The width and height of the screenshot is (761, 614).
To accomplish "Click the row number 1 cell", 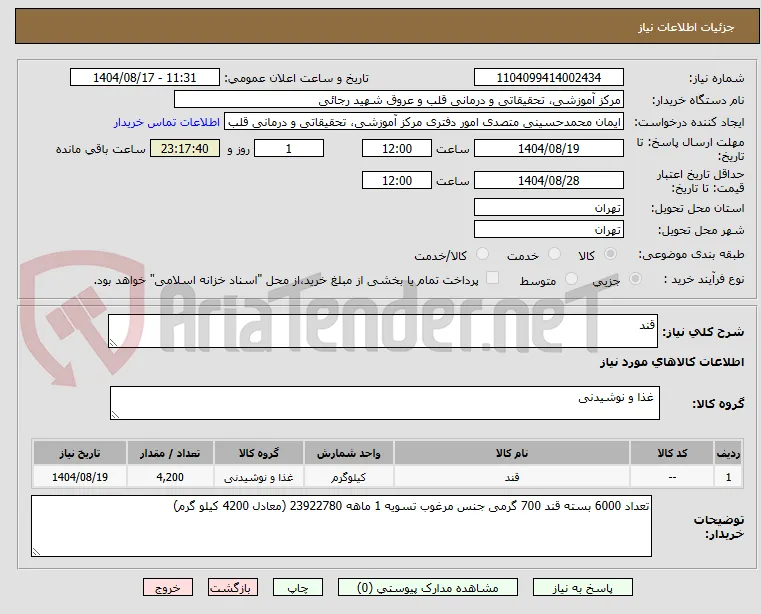I will (x=728, y=477).
